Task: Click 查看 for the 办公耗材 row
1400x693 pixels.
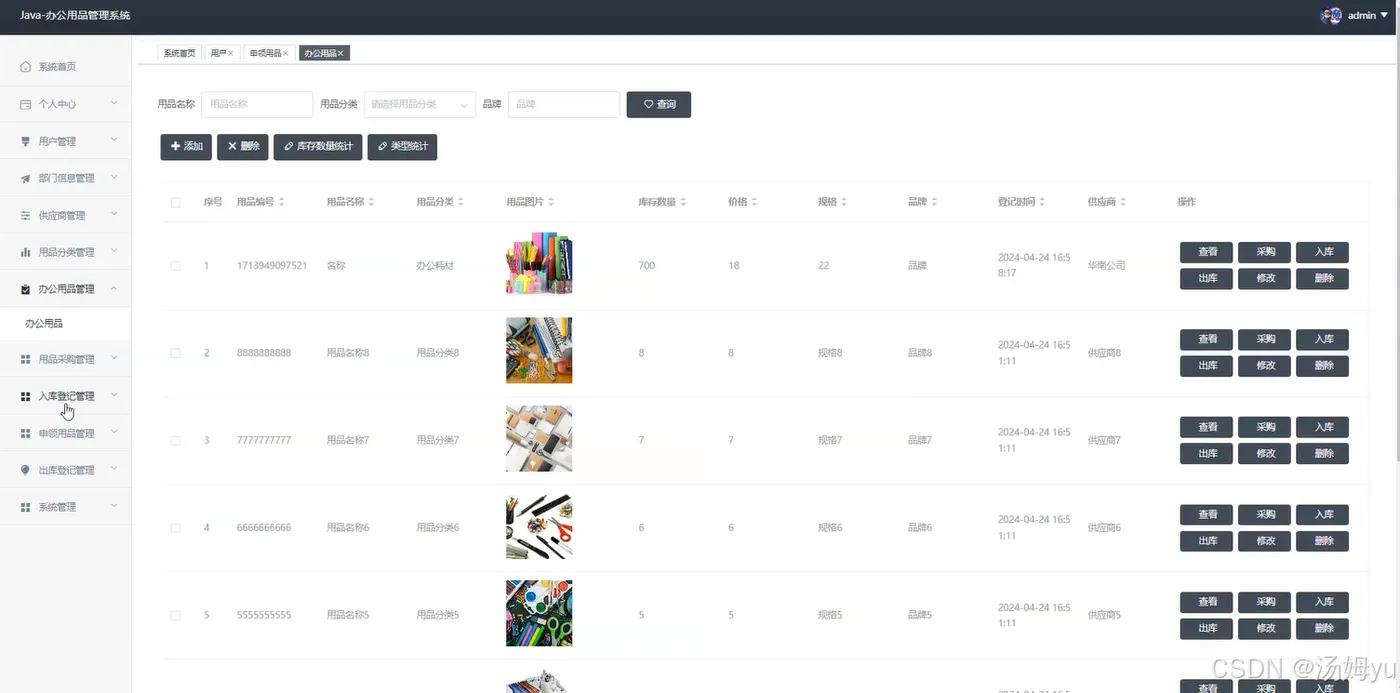Action: coord(1208,252)
